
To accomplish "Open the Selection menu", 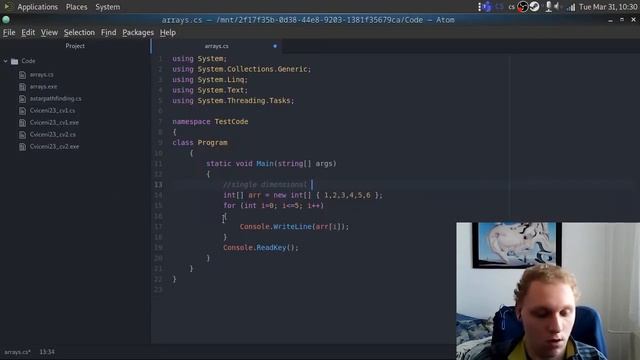I will (79, 33).
